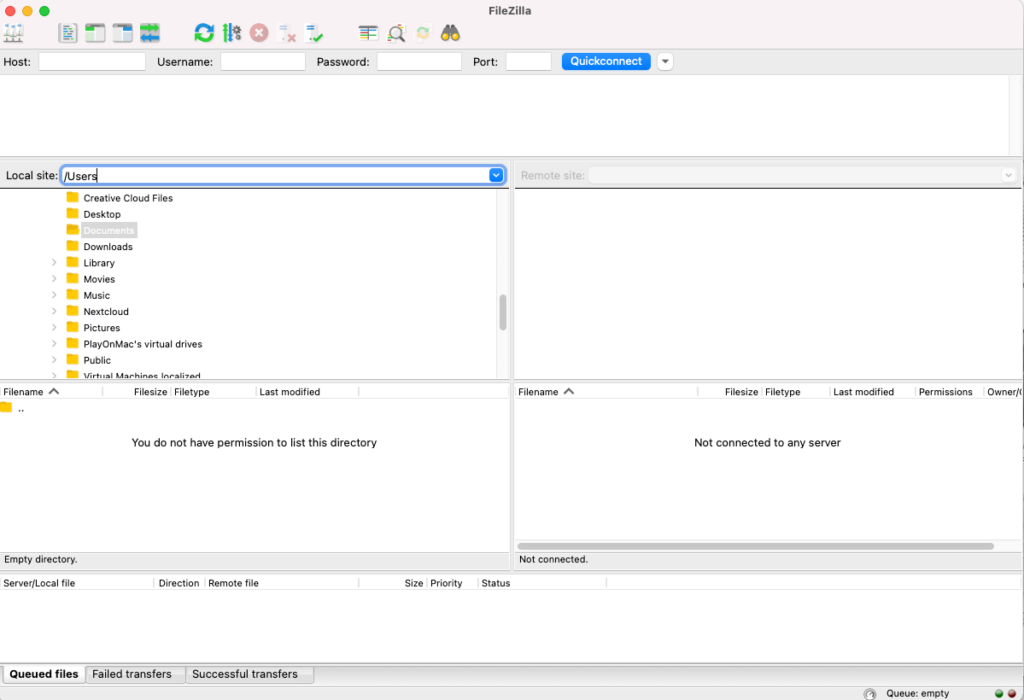1024x700 pixels.
Task: Open the Local site path dropdown
Action: pyautogui.click(x=496, y=175)
